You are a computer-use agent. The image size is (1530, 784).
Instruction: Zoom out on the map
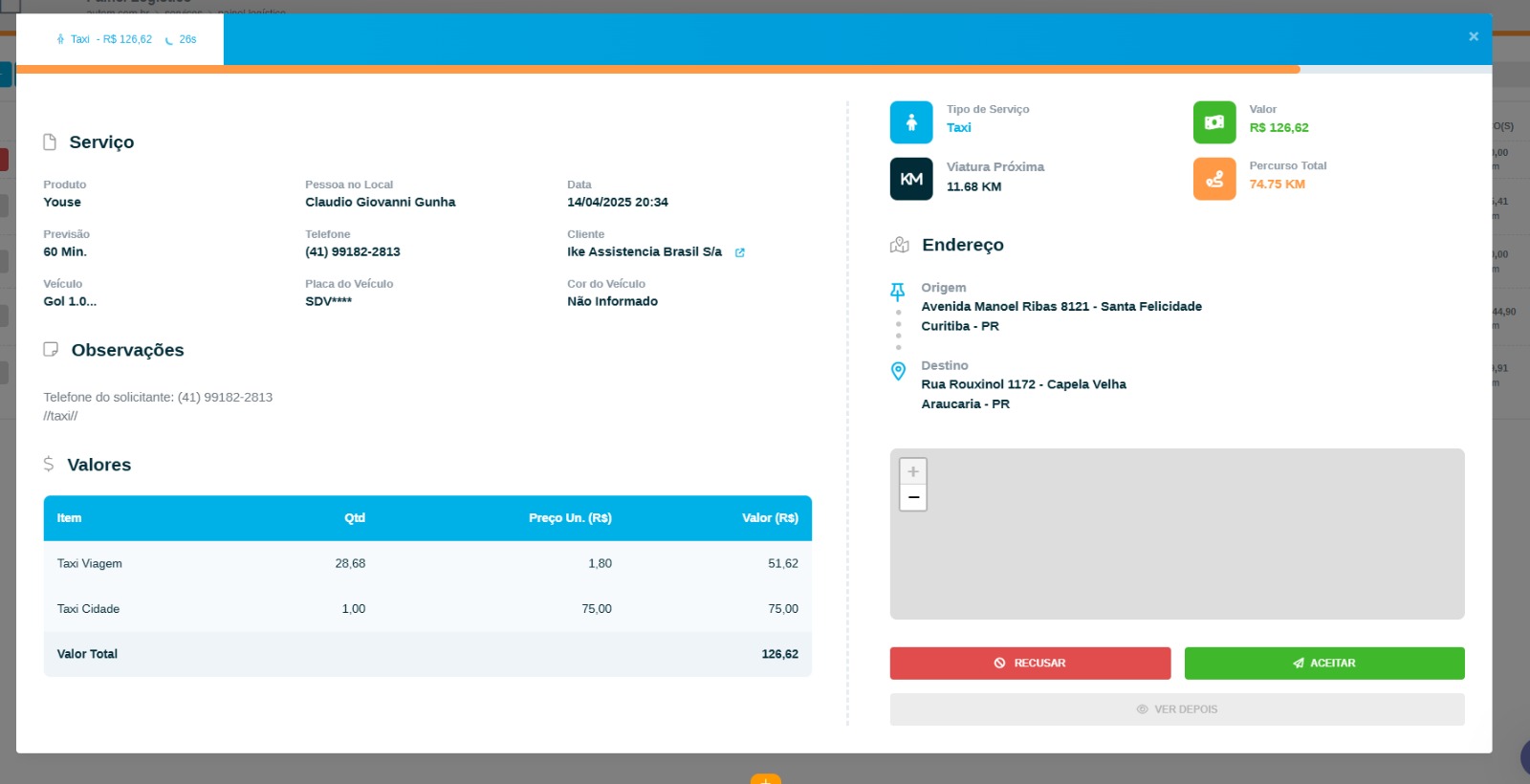(913, 497)
